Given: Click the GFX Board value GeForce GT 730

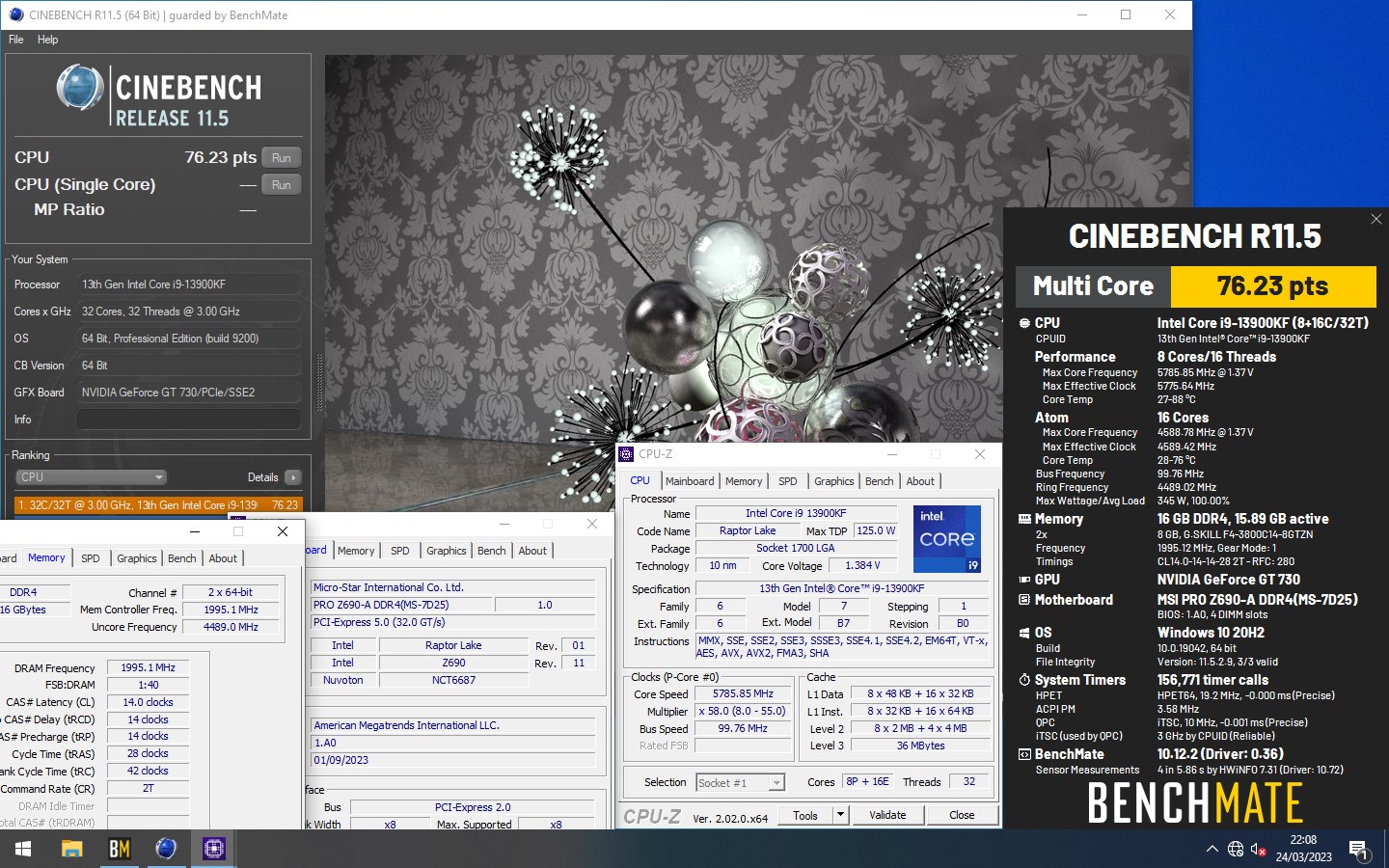Looking at the screenshot, I should (189, 393).
